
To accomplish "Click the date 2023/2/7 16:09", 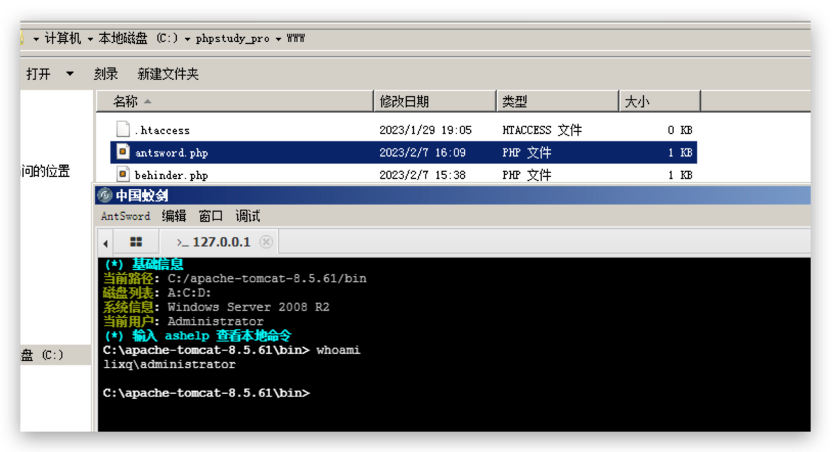I will point(422,153).
